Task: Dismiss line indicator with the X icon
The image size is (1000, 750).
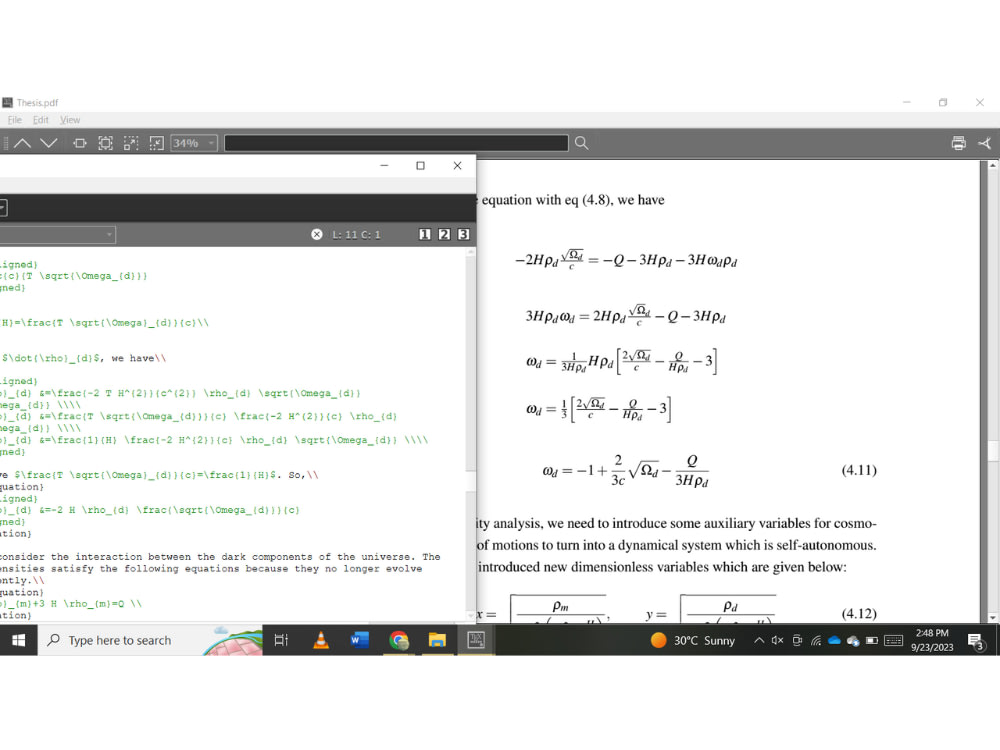Action: point(316,234)
